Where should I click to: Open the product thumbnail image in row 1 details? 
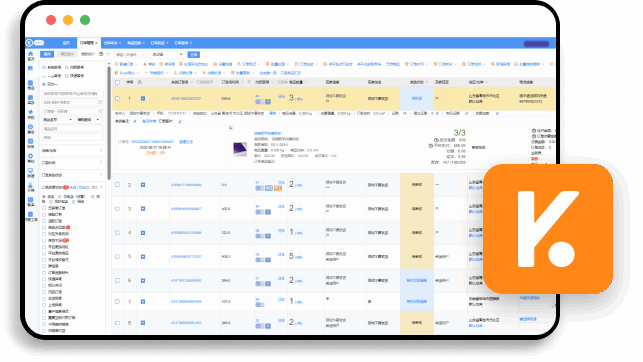(x=240, y=148)
